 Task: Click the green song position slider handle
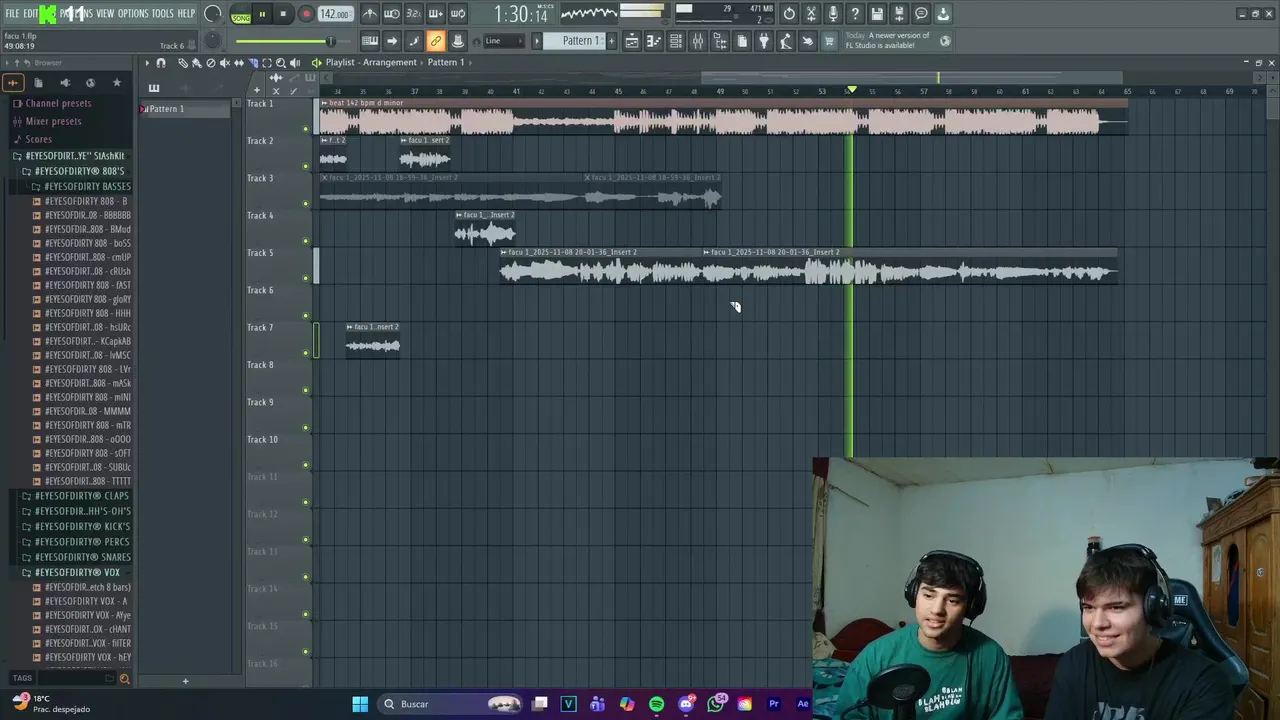click(x=329, y=41)
